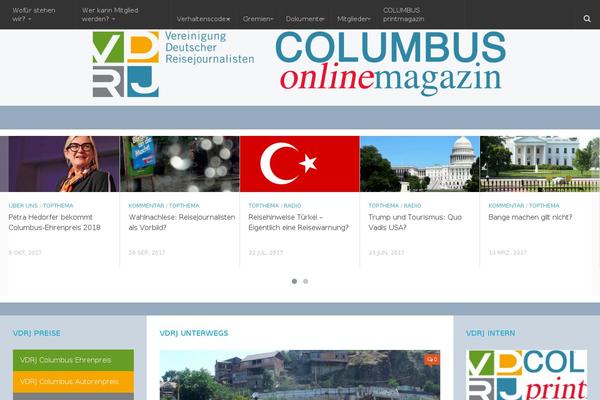Expand the 'Wer kann Mitglied werden?' menu
The image size is (600, 400).
click(x=110, y=15)
